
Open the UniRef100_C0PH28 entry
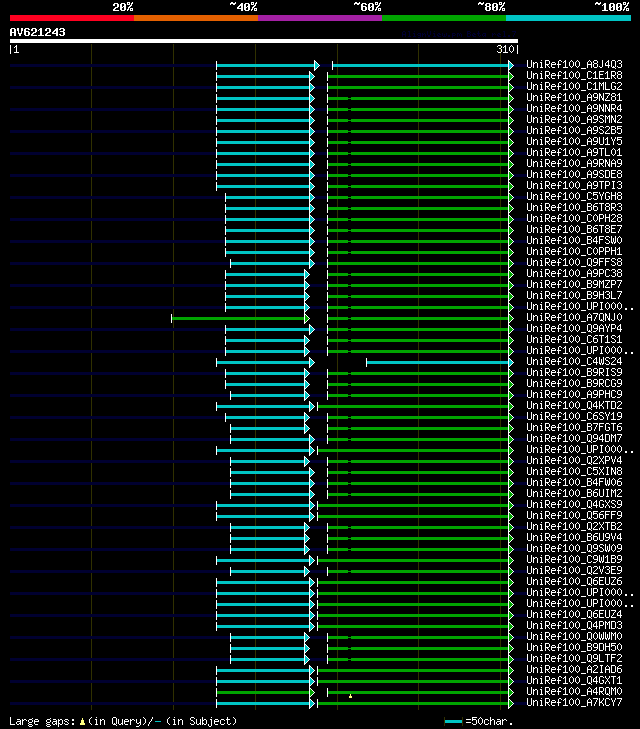click(574, 219)
